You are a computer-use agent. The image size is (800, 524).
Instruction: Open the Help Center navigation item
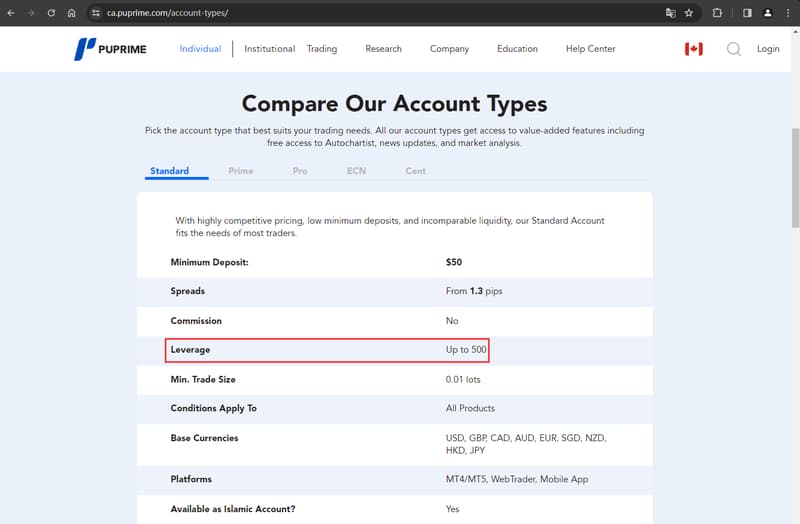click(x=590, y=49)
